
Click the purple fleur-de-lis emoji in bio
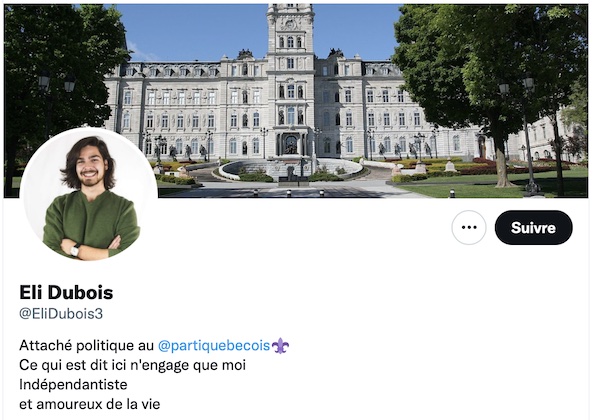point(280,345)
